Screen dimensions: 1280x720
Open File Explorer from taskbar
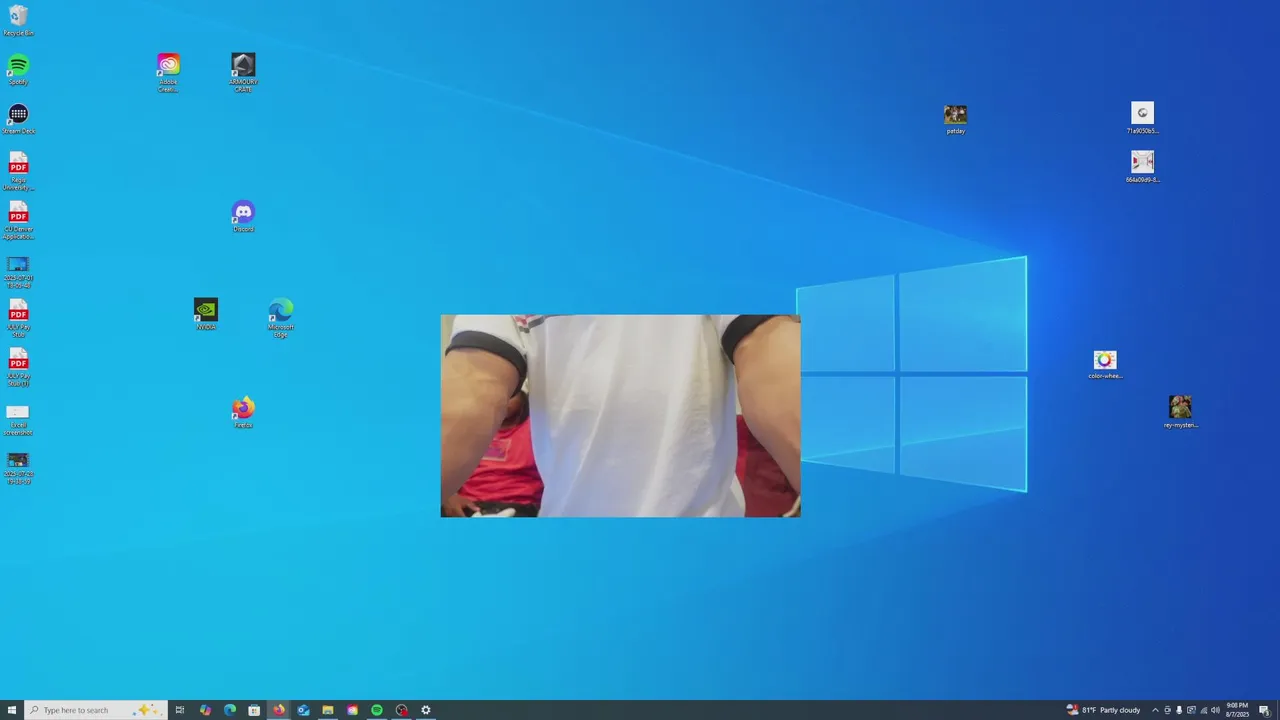pyautogui.click(x=328, y=710)
